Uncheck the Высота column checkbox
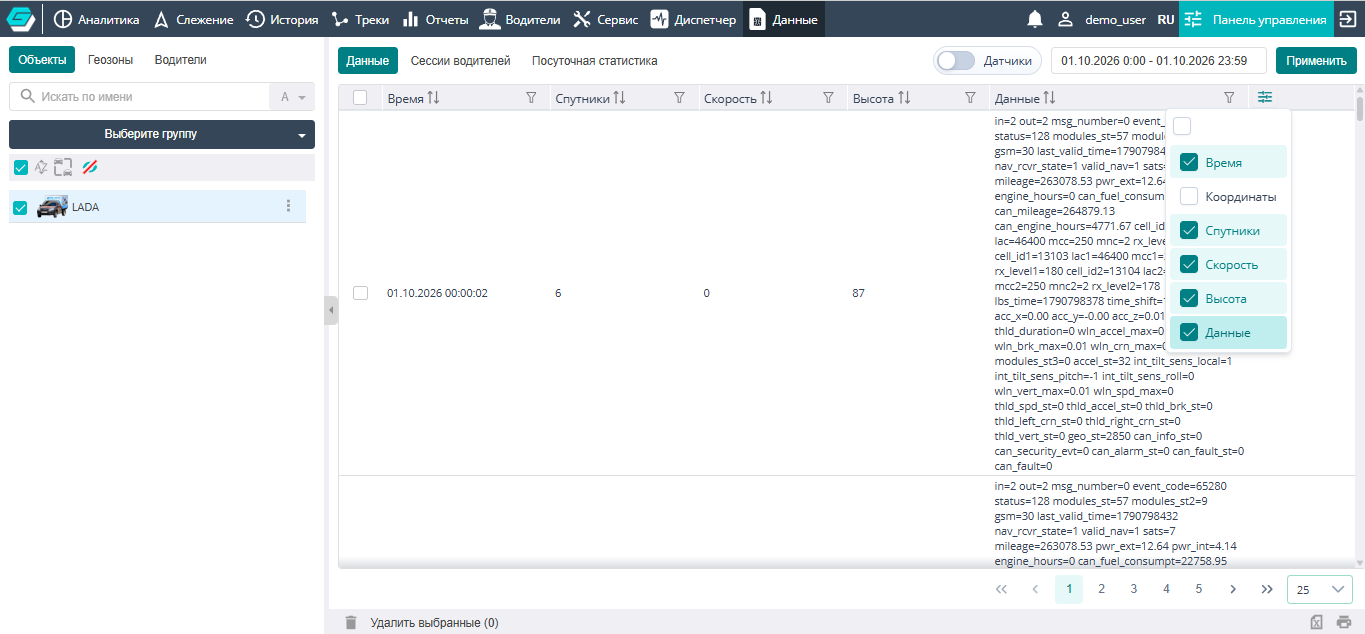1365x634 pixels. click(x=1189, y=299)
